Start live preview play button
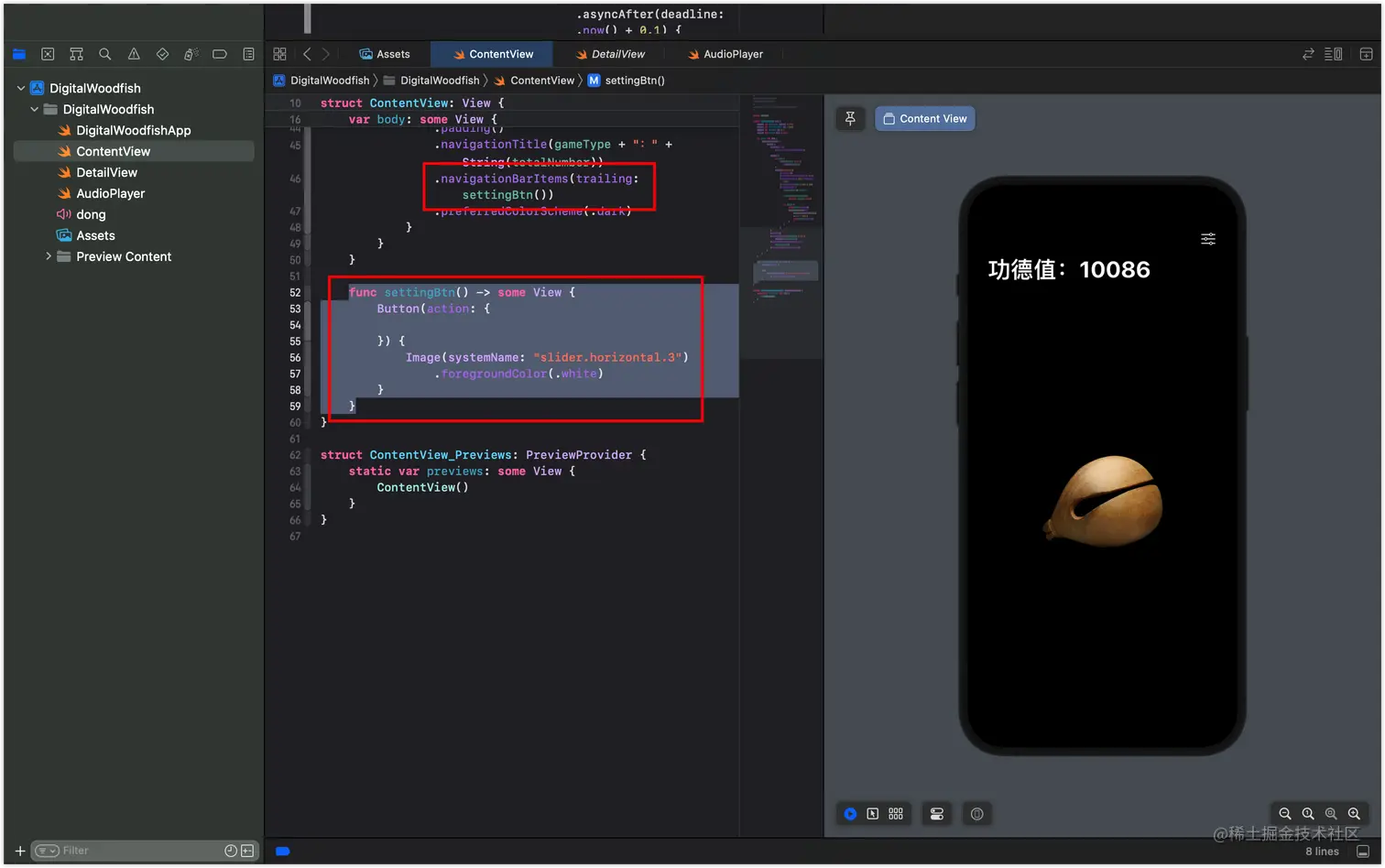This screenshot has width=1385, height=868. 850,813
